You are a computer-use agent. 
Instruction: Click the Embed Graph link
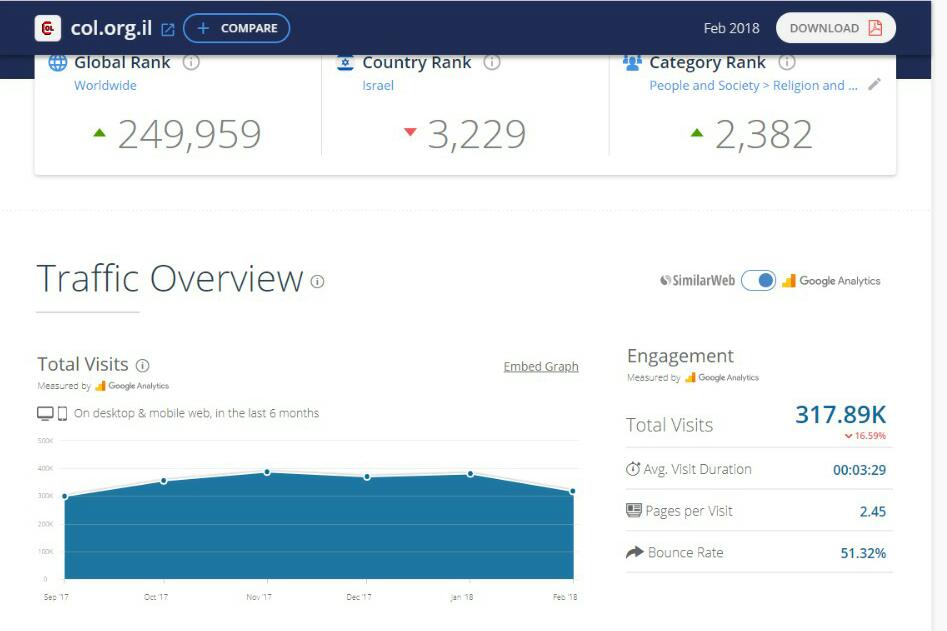click(540, 366)
